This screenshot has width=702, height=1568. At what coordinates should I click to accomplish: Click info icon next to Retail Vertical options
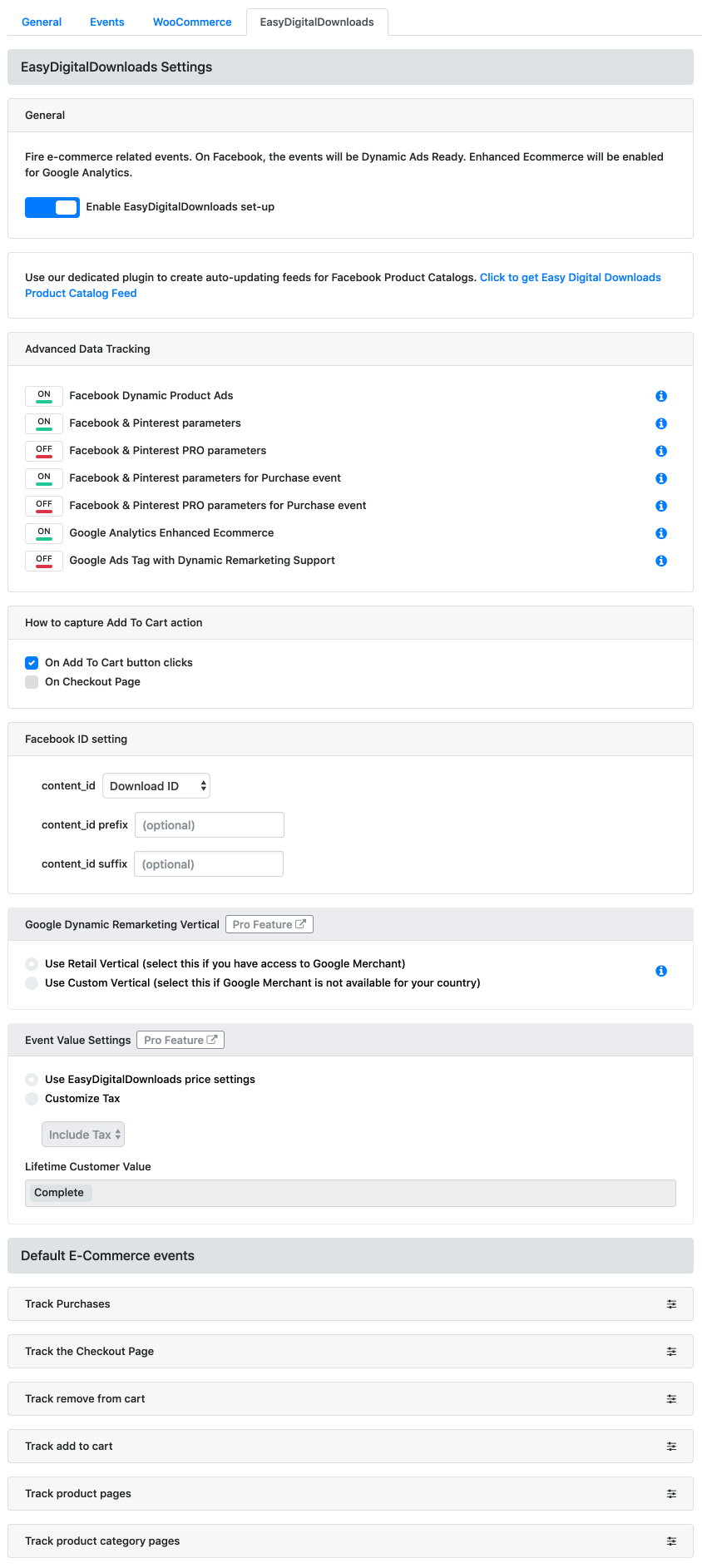[661, 971]
